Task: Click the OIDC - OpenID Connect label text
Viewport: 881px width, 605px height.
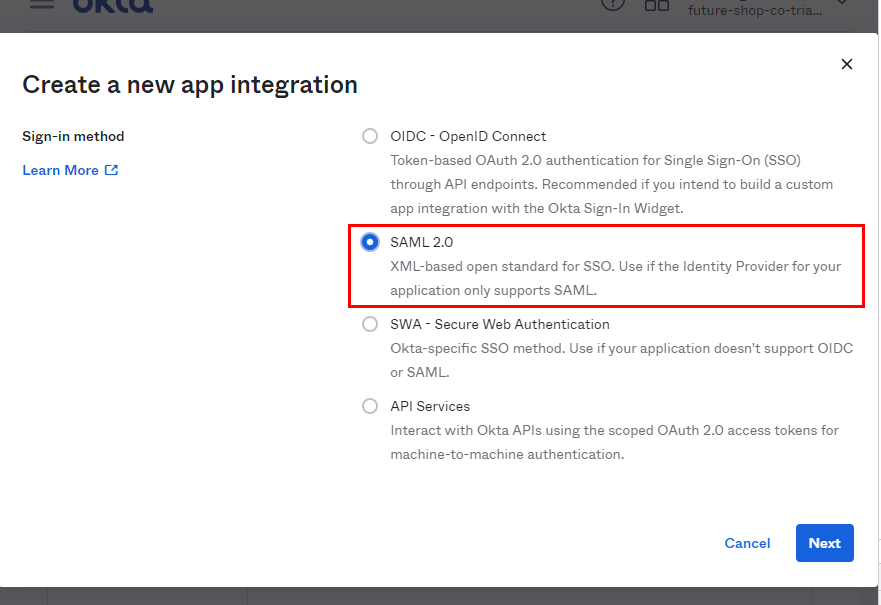Action: point(467,137)
